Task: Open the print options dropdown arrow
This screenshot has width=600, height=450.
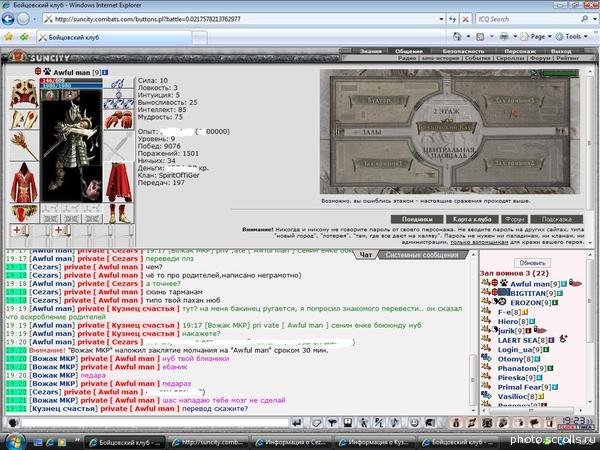Action: [515, 36]
